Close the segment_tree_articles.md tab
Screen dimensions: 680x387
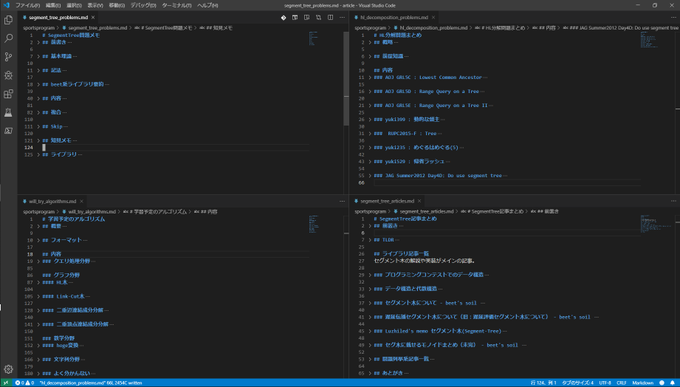coord(419,201)
